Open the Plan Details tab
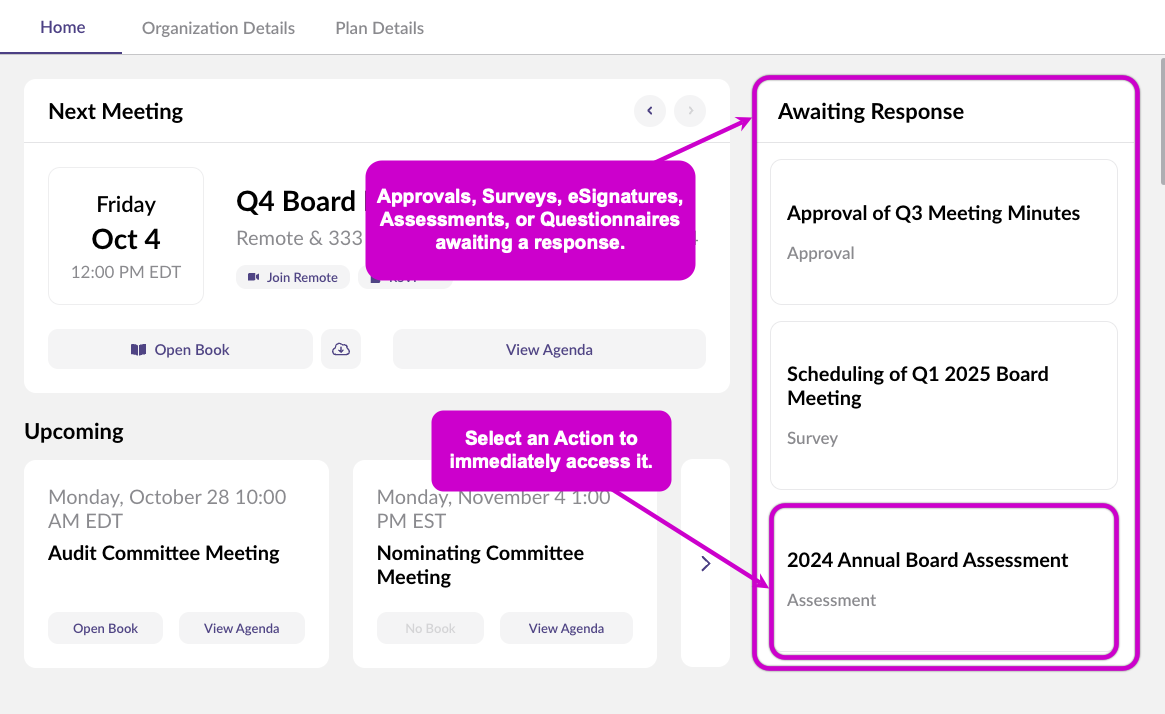This screenshot has height=714, width=1165. 380,28
